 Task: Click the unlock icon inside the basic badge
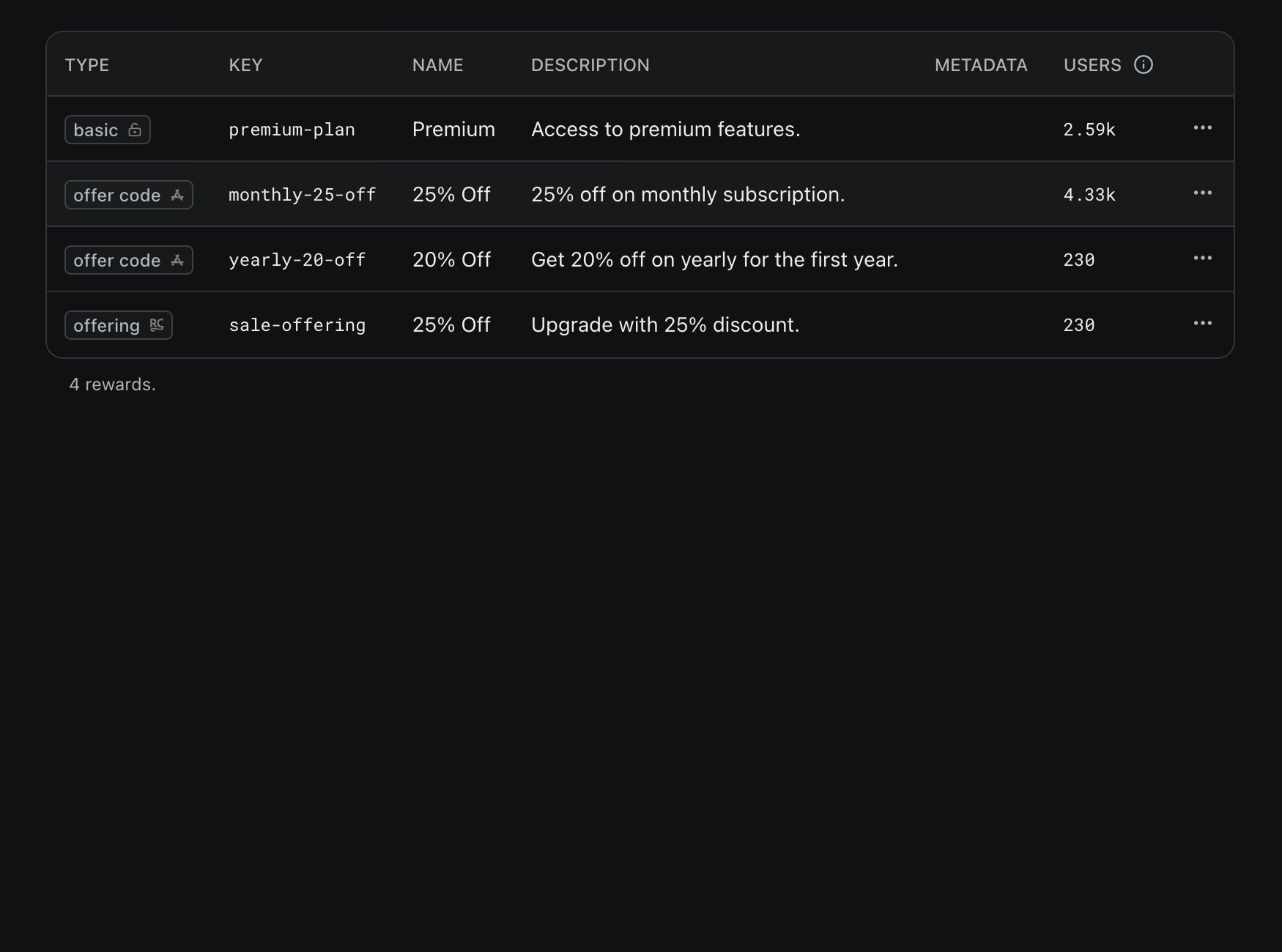tap(136, 130)
